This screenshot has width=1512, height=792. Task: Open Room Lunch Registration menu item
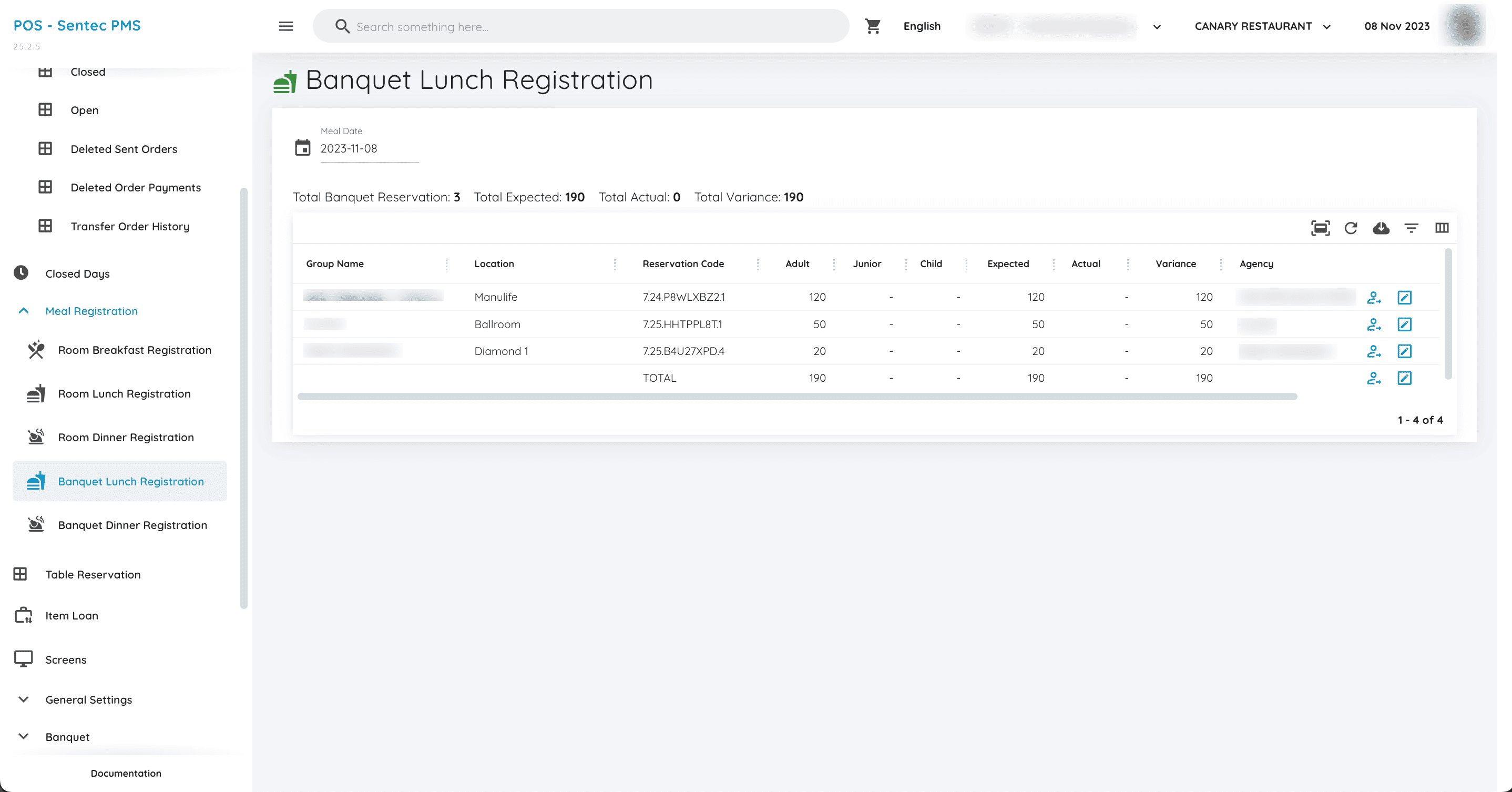[120, 394]
